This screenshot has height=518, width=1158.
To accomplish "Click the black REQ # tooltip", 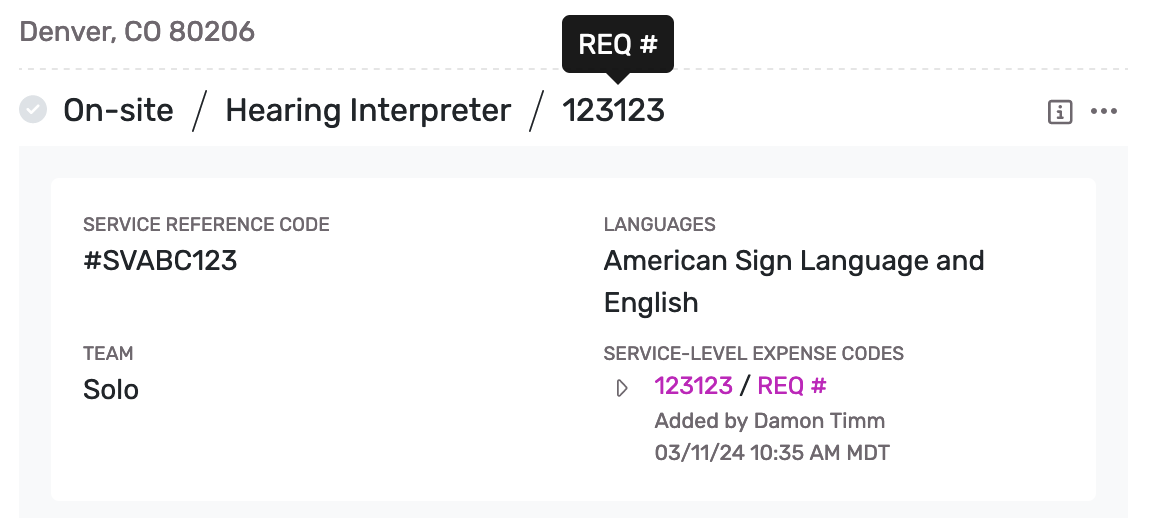I will pyautogui.click(x=617, y=44).
